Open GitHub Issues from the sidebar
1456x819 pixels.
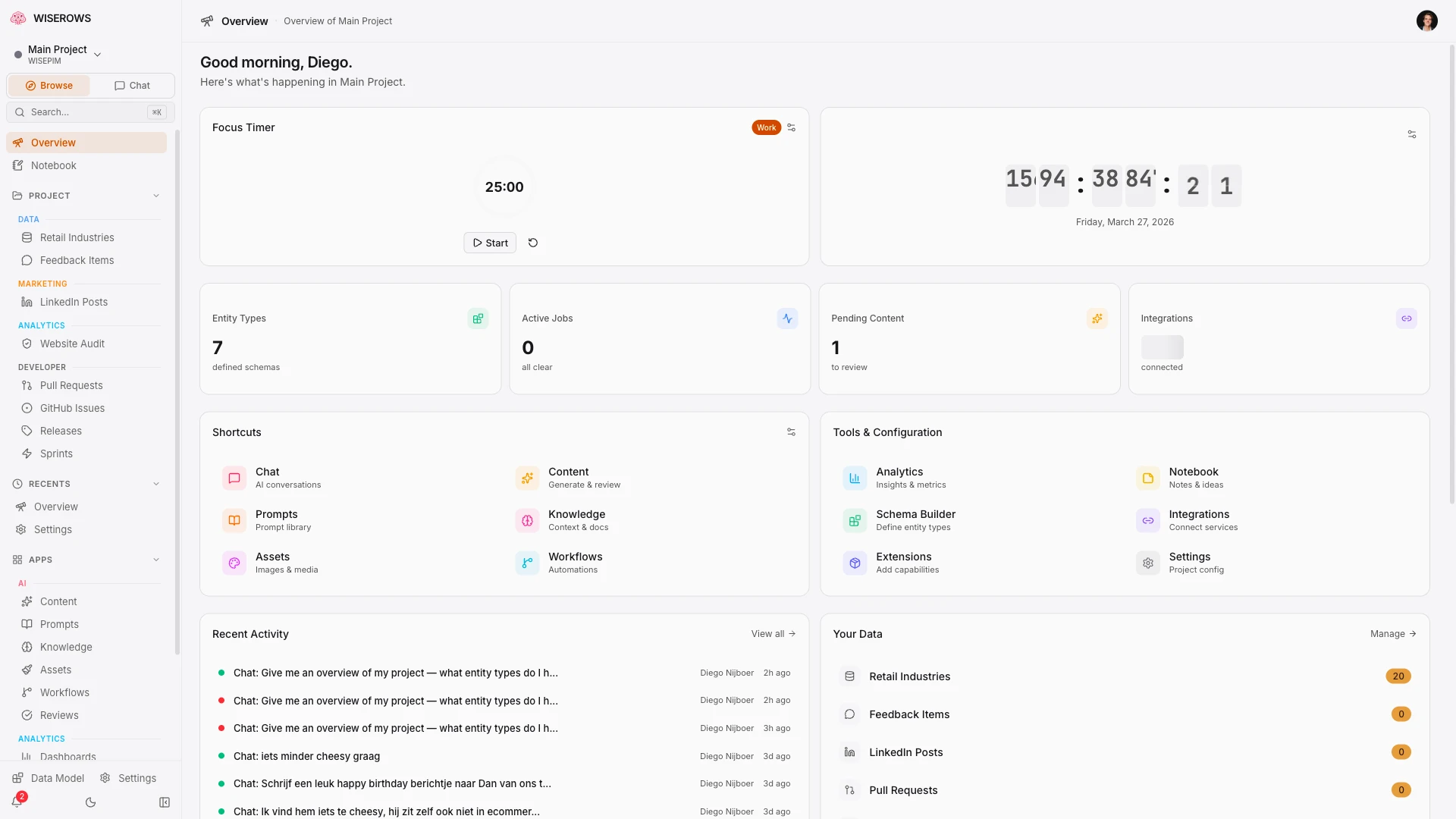point(72,408)
